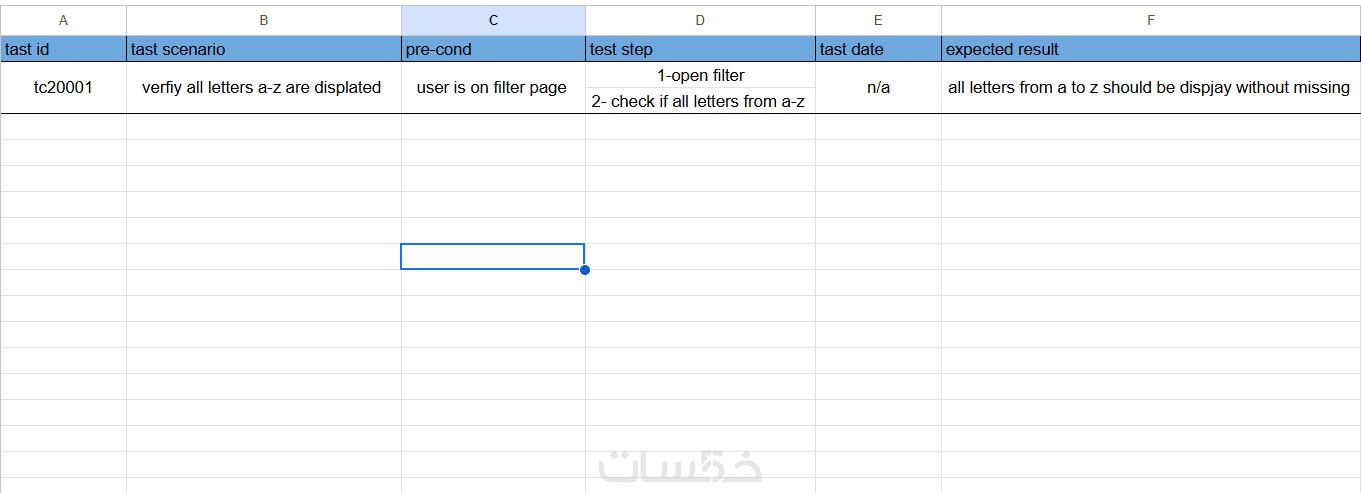
Task: Select the 'verfiy all letters a-z' cell
Action: (x=262, y=88)
